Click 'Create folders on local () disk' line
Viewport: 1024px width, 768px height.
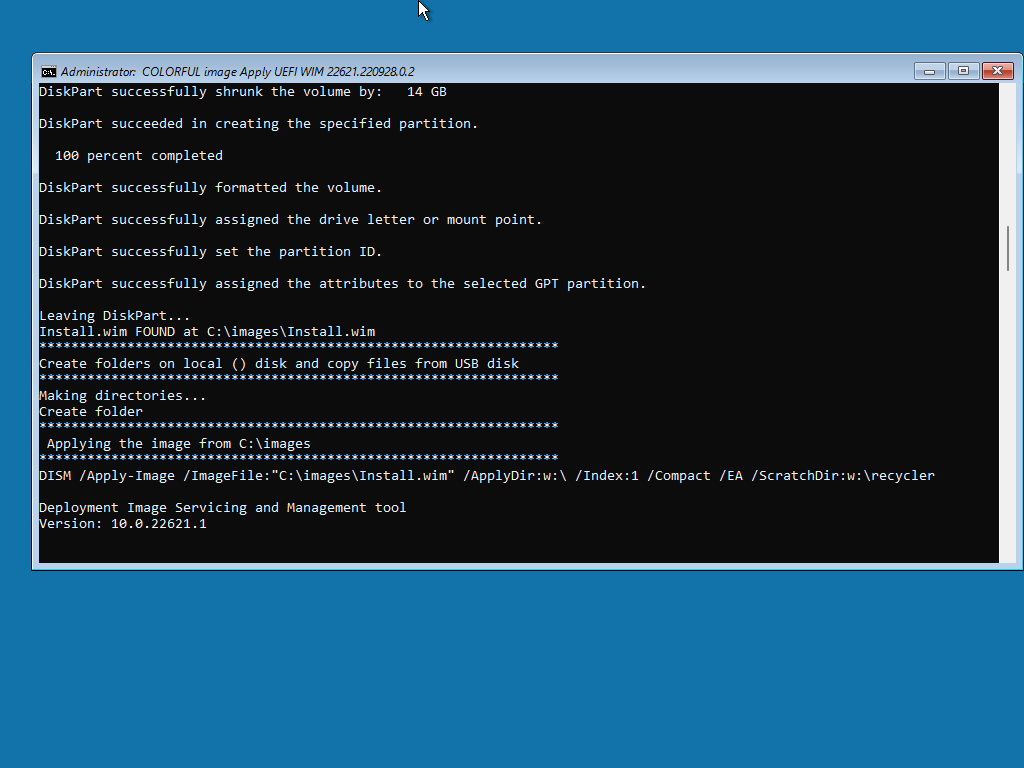point(279,364)
